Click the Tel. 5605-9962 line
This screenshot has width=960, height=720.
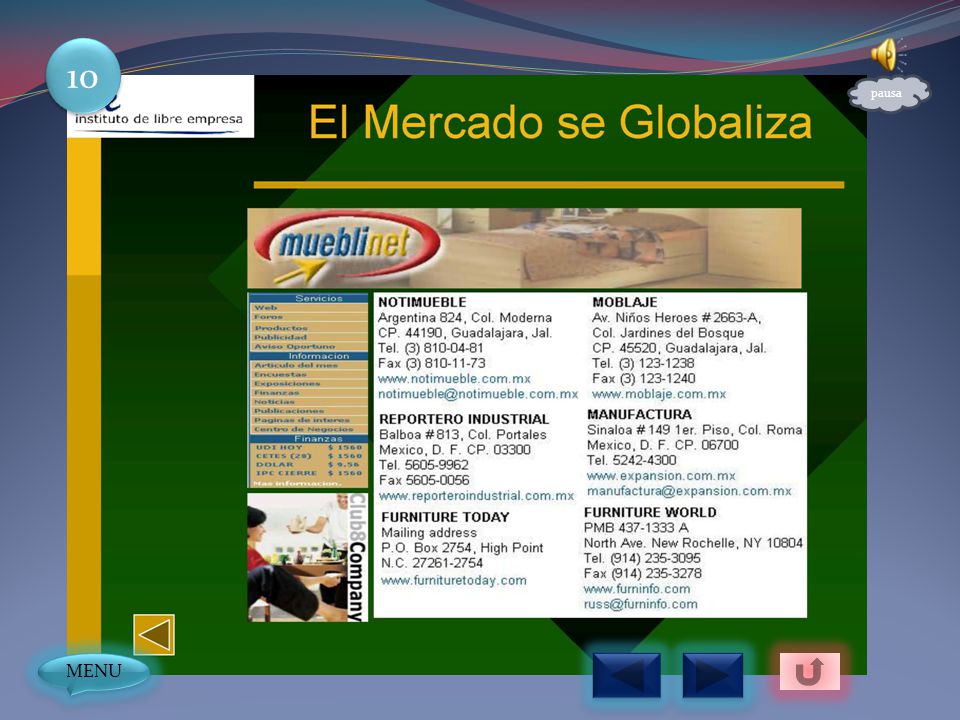[424, 465]
